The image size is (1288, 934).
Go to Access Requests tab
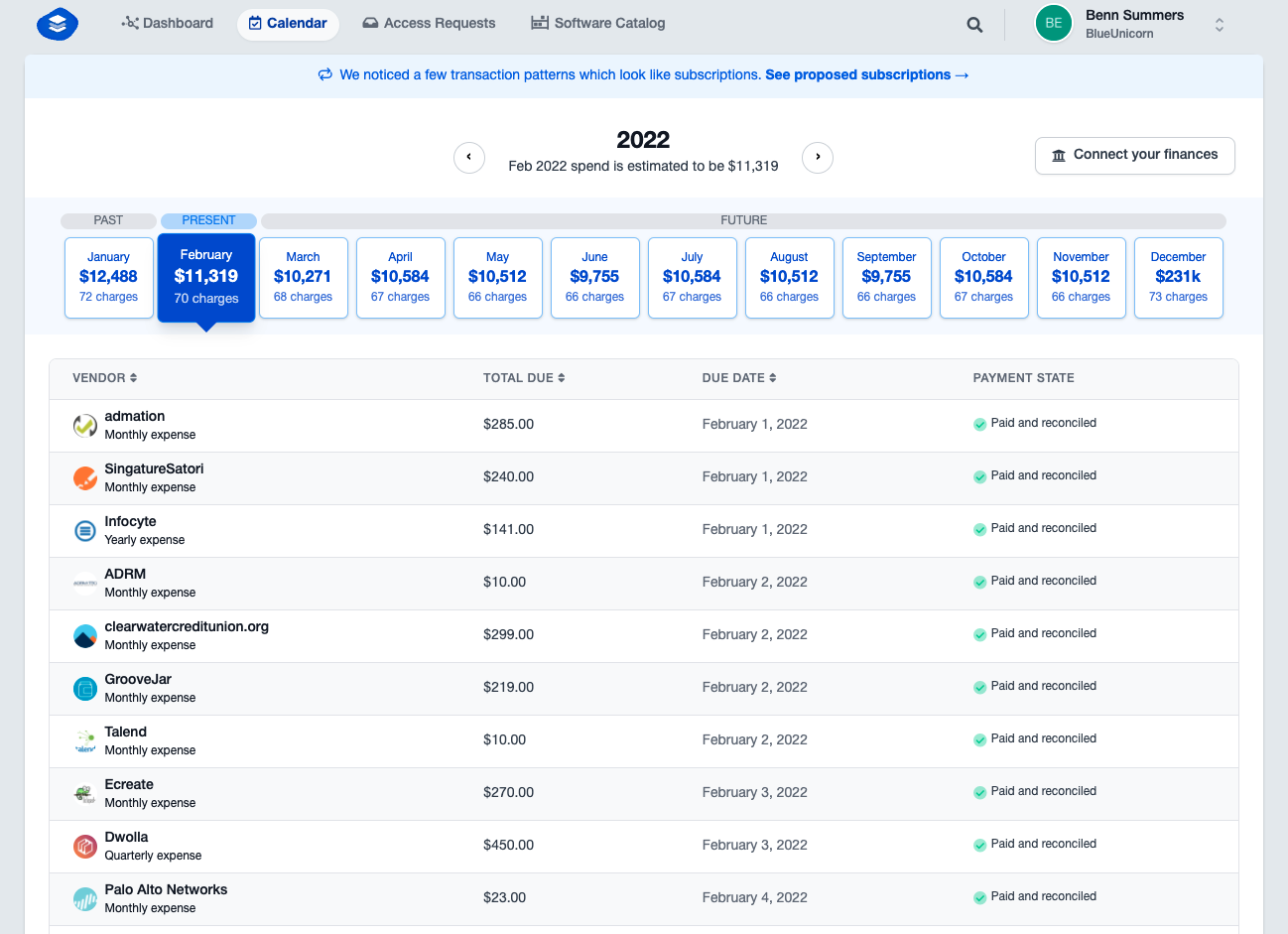point(429,23)
